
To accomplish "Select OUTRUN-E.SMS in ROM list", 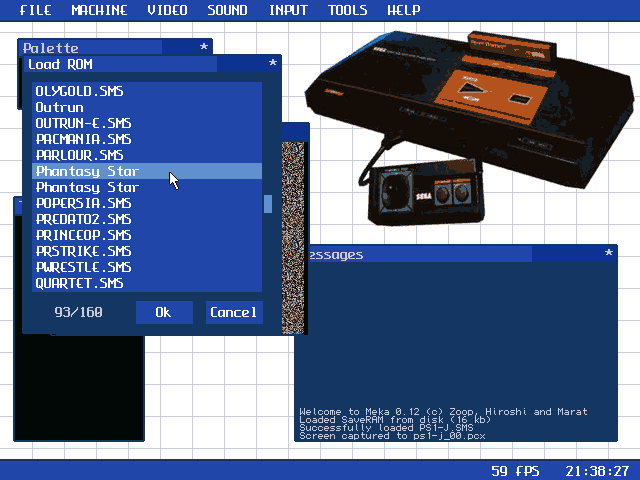I will click(x=147, y=123).
